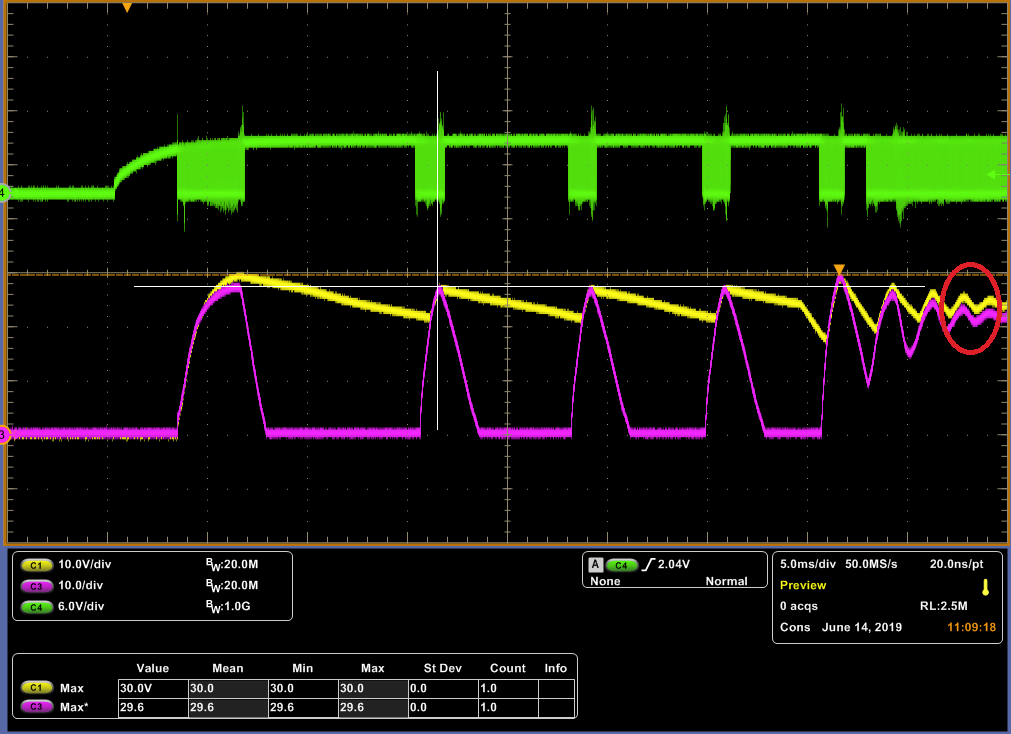The height and width of the screenshot is (734, 1011).
Task: Click the C1 Max value cell 30.0V
Action: click(x=153, y=688)
